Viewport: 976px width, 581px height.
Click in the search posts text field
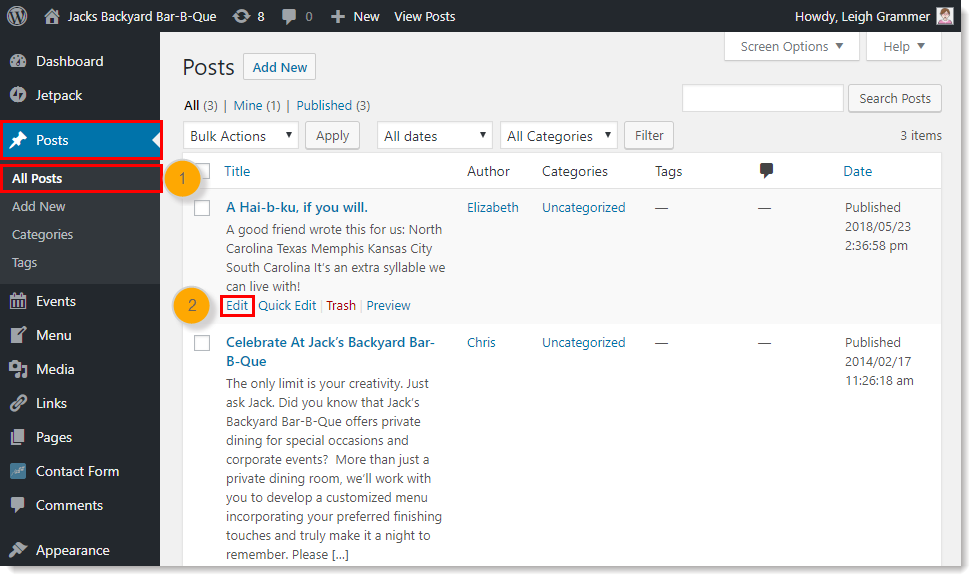(x=762, y=98)
